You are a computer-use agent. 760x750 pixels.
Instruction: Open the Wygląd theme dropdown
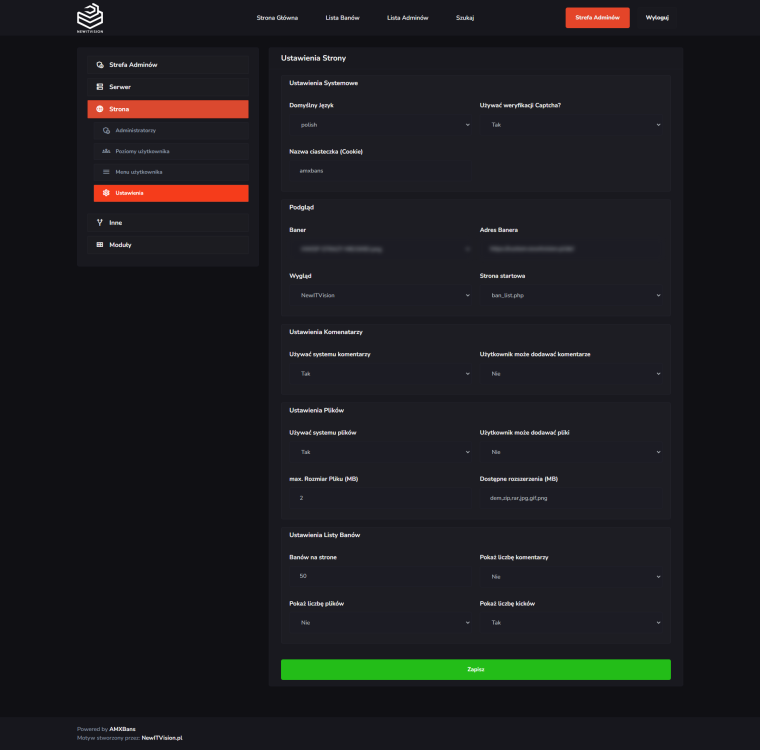380,295
